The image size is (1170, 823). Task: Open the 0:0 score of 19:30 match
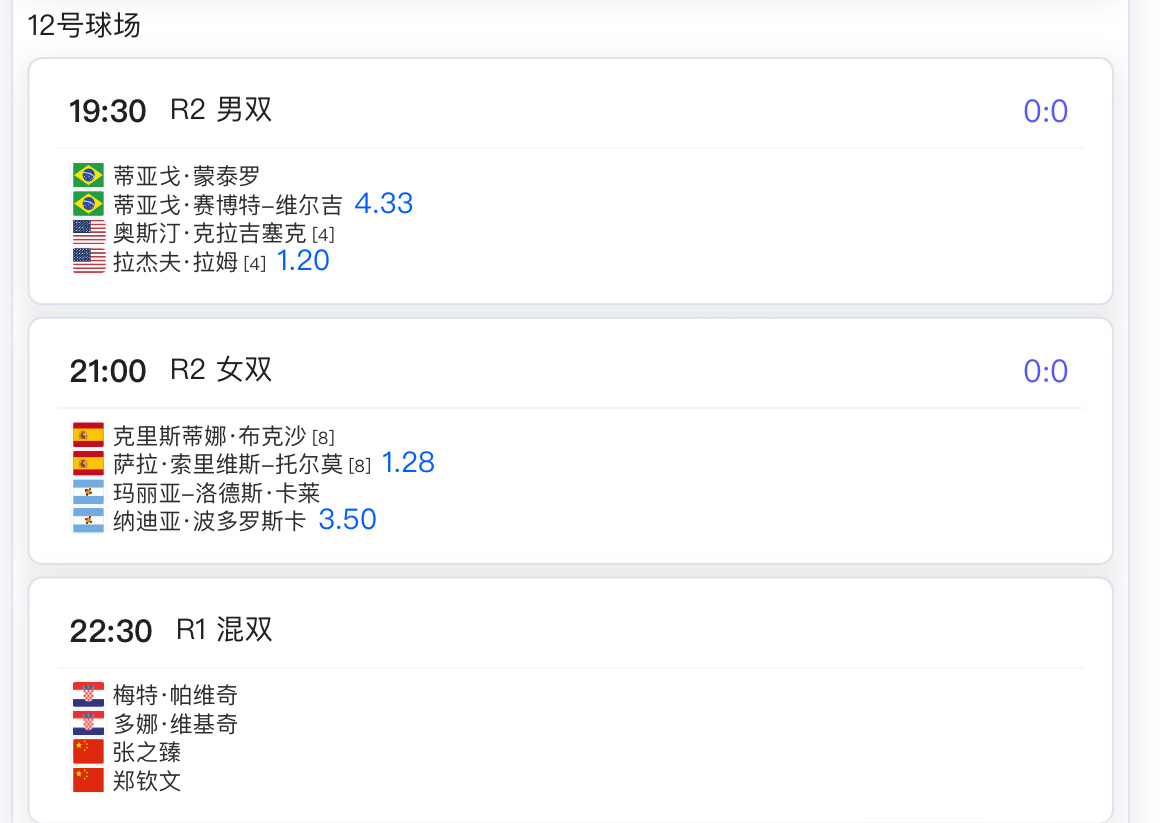pos(1045,111)
